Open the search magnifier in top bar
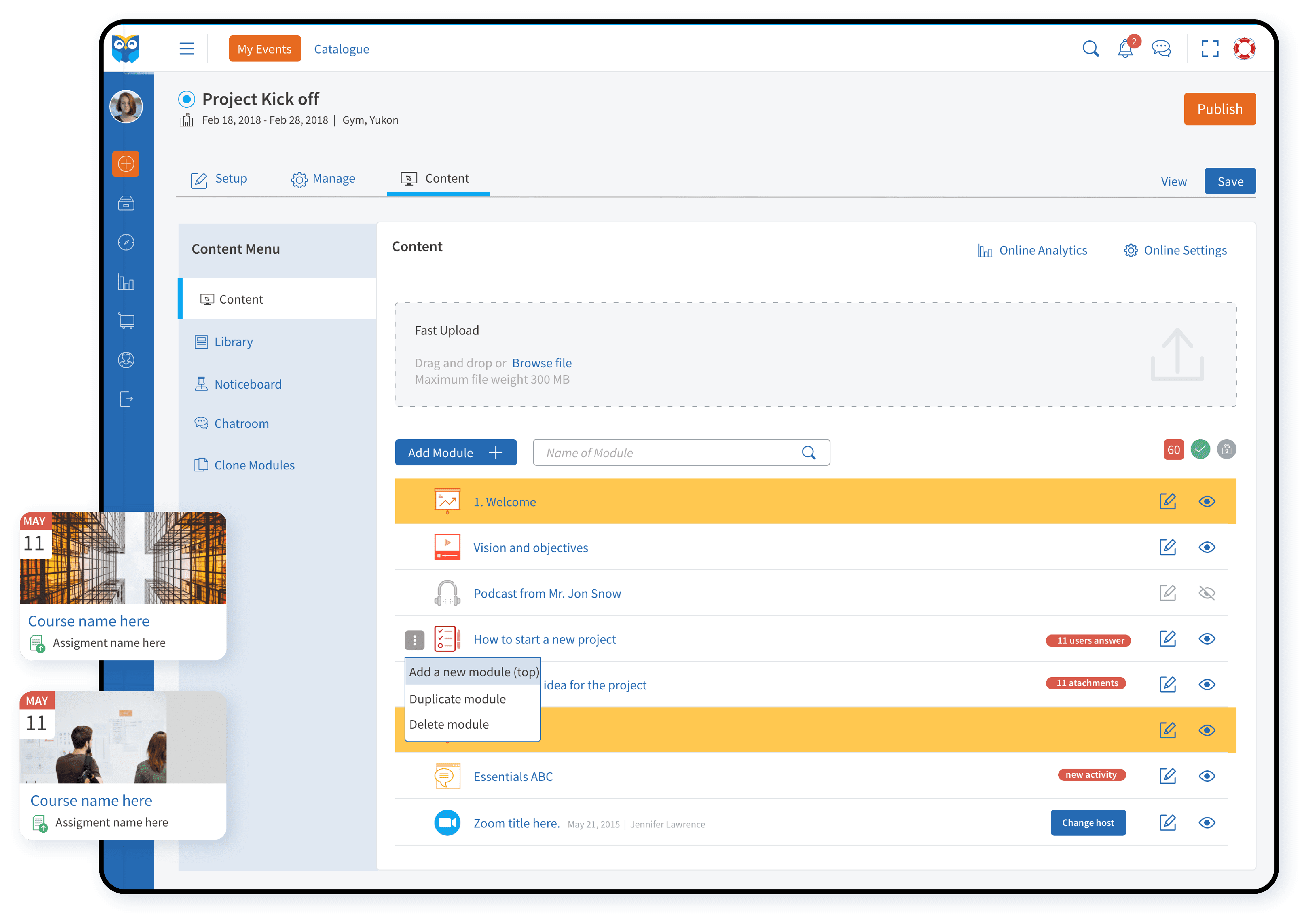Image resolution: width=1309 pixels, height=924 pixels. click(x=1090, y=48)
